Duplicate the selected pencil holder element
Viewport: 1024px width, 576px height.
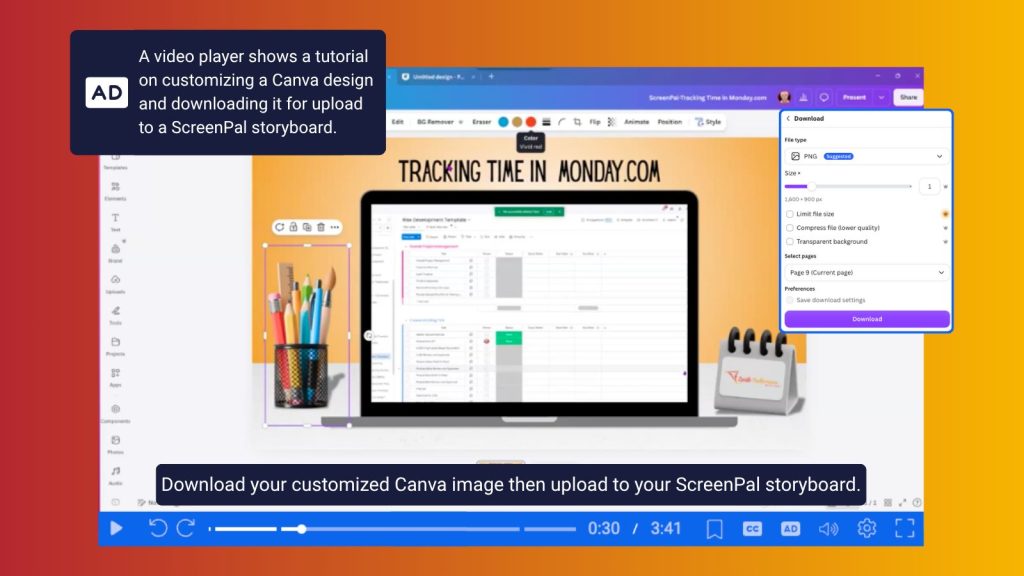[x=307, y=227]
